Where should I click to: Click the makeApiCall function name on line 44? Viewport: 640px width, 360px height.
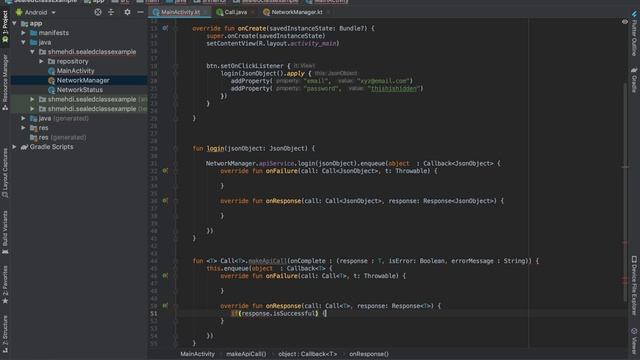pos(267,261)
